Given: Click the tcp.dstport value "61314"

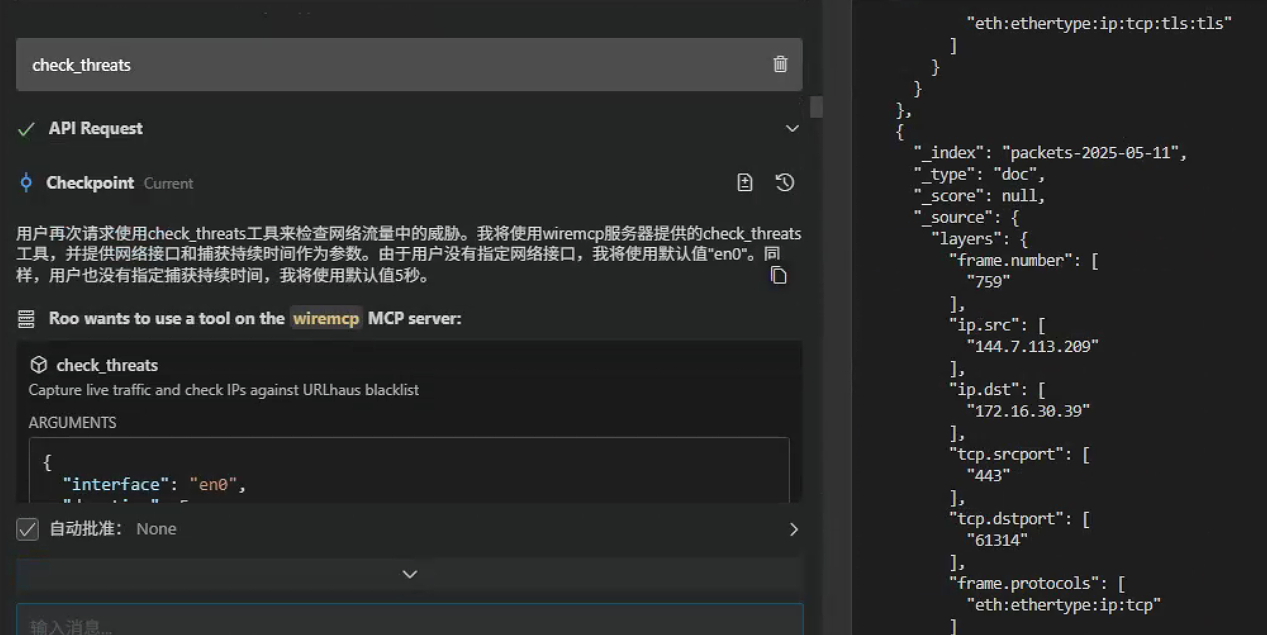Looking at the screenshot, I should click(997, 539).
